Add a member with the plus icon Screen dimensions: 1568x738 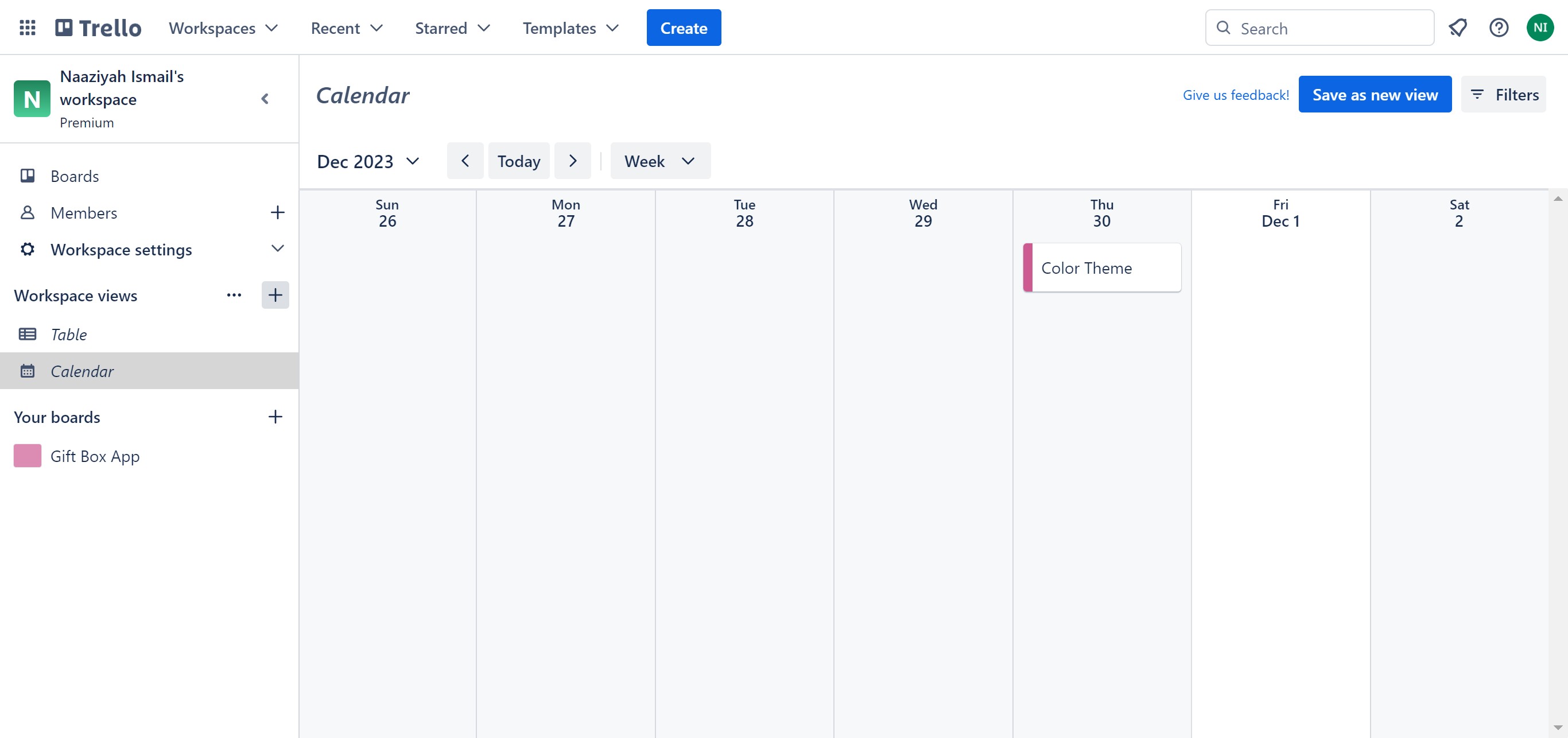point(277,212)
